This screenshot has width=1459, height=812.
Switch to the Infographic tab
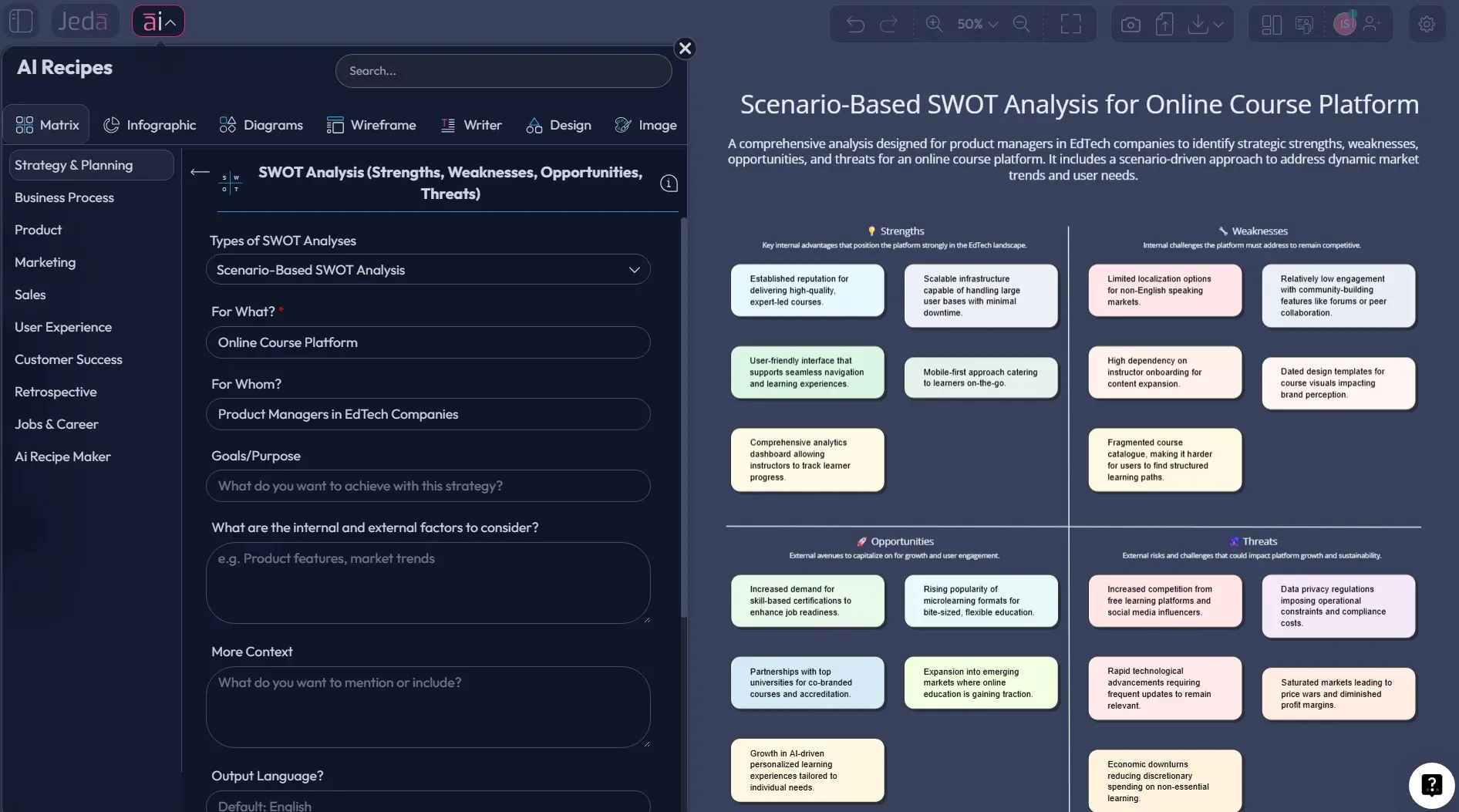click(150, 124)
